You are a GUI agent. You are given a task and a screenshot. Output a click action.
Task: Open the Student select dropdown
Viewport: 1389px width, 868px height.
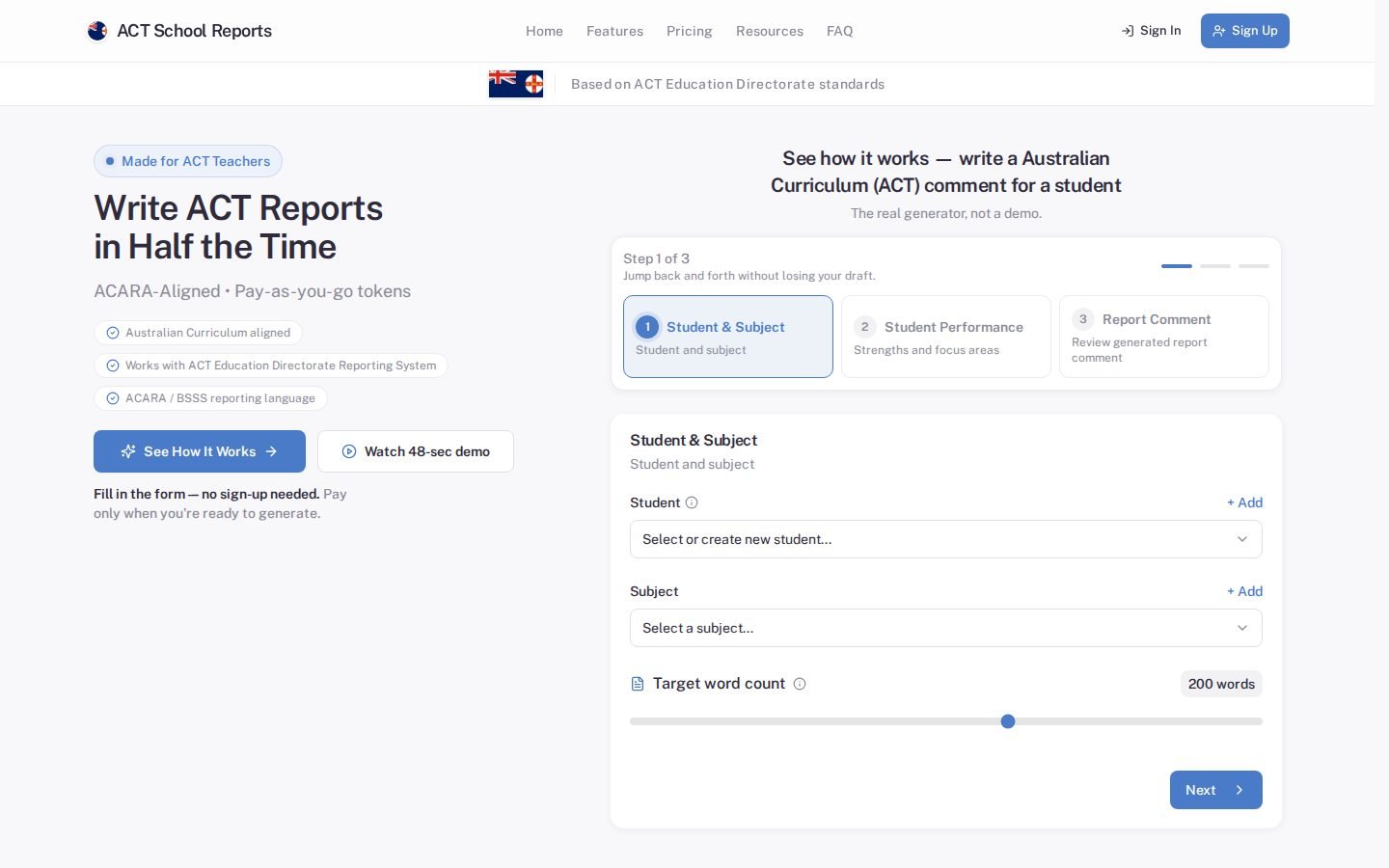click(x=945, y=539)
